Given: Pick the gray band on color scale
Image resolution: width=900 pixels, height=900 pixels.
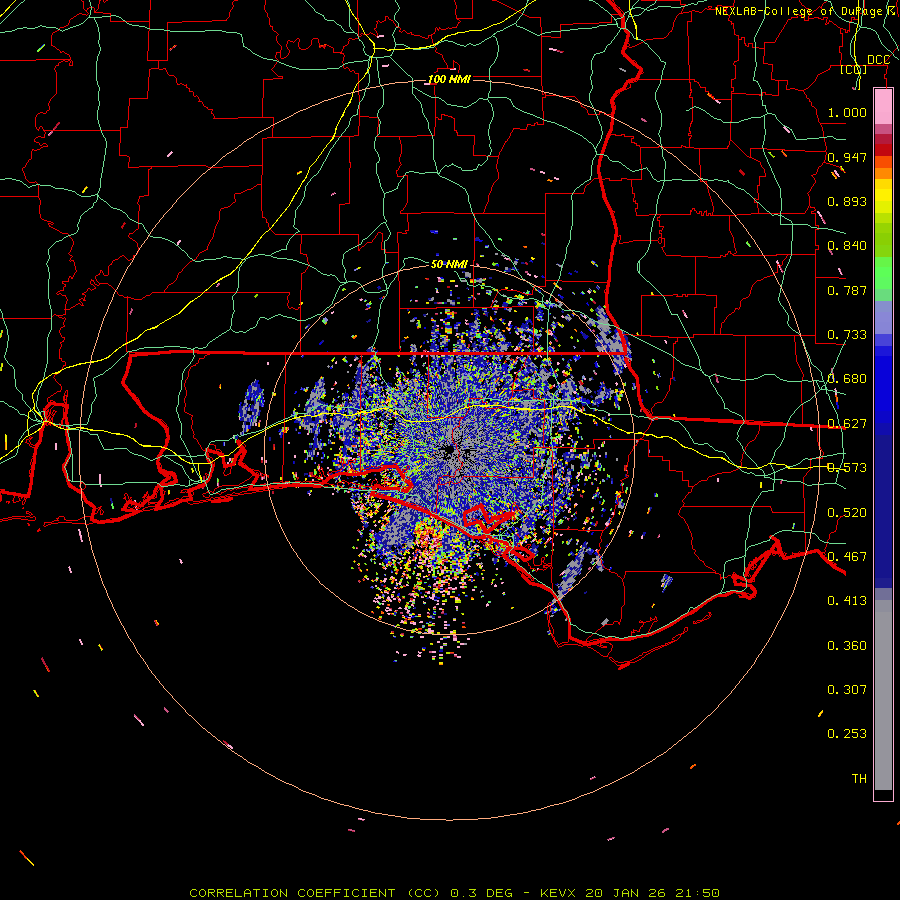Looking at the screenshot, I should click(883, 695).
